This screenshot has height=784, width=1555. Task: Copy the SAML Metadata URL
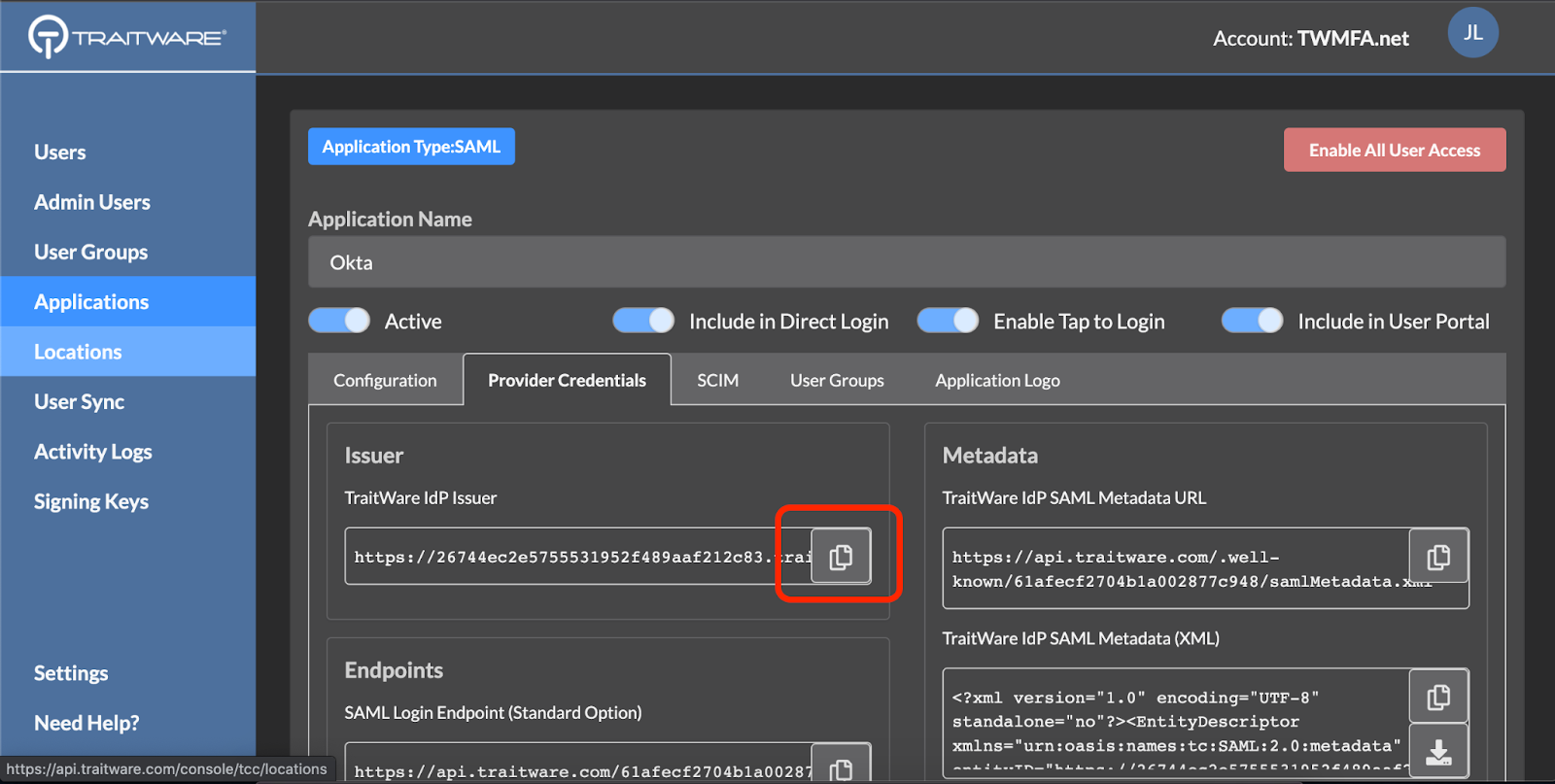pos(1438,556)
